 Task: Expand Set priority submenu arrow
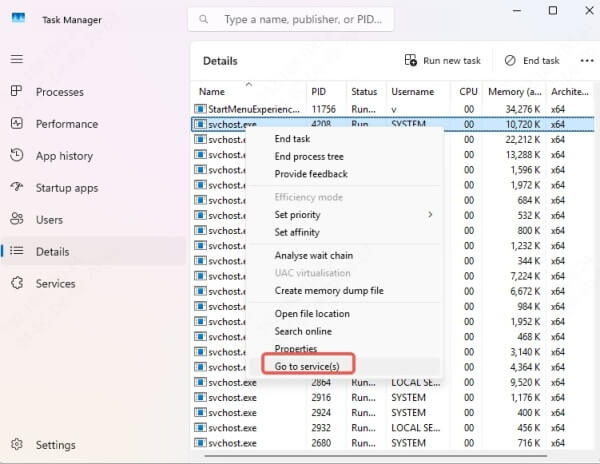[x=430, y=215]
